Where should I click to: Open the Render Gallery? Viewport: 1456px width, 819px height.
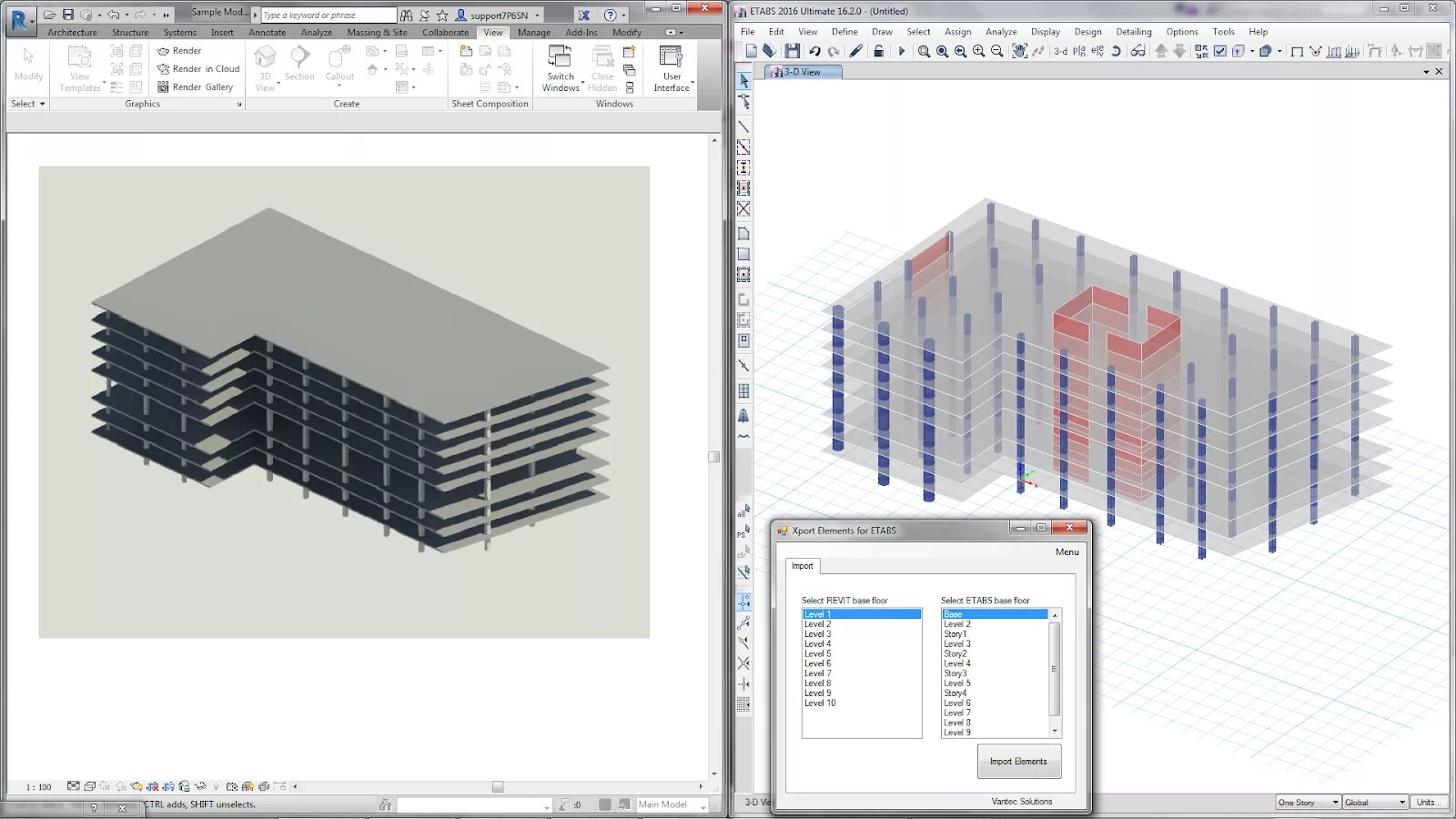195,87
